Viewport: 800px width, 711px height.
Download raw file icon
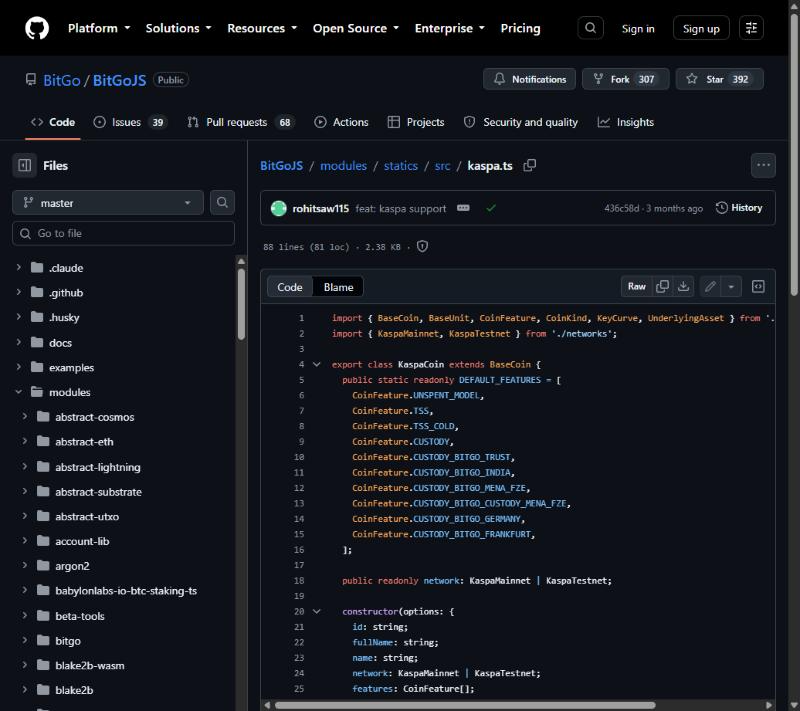tap(684, 287)
